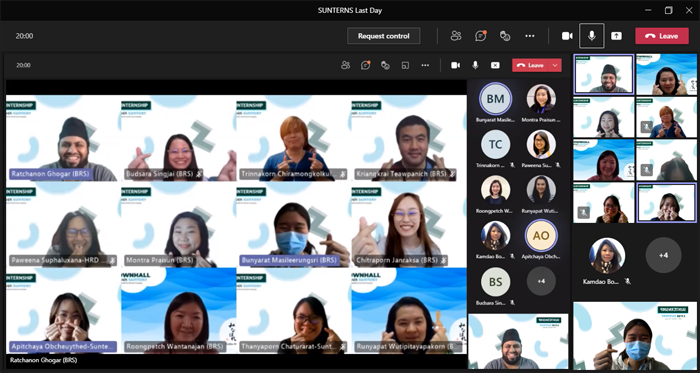Click the 20:00 timer in top toolbar

[24, 36]
